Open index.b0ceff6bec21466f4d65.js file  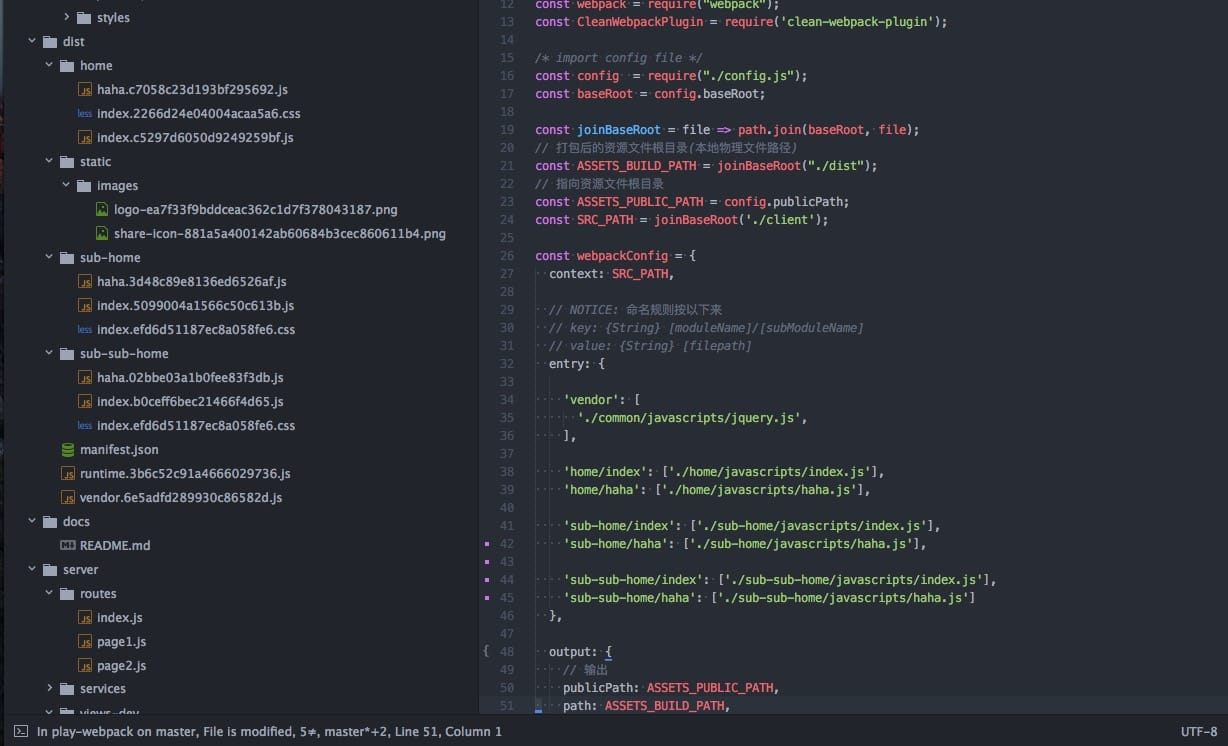[190, 402]
